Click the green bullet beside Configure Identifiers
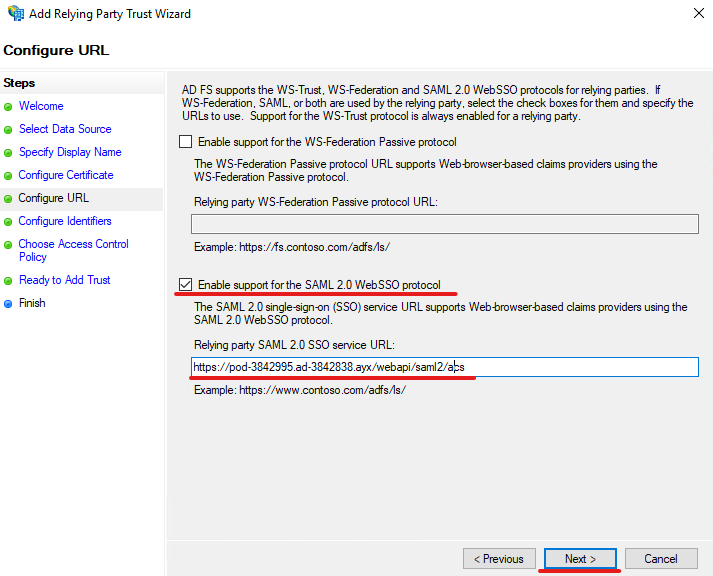713x576 pixels. point(8,222)
